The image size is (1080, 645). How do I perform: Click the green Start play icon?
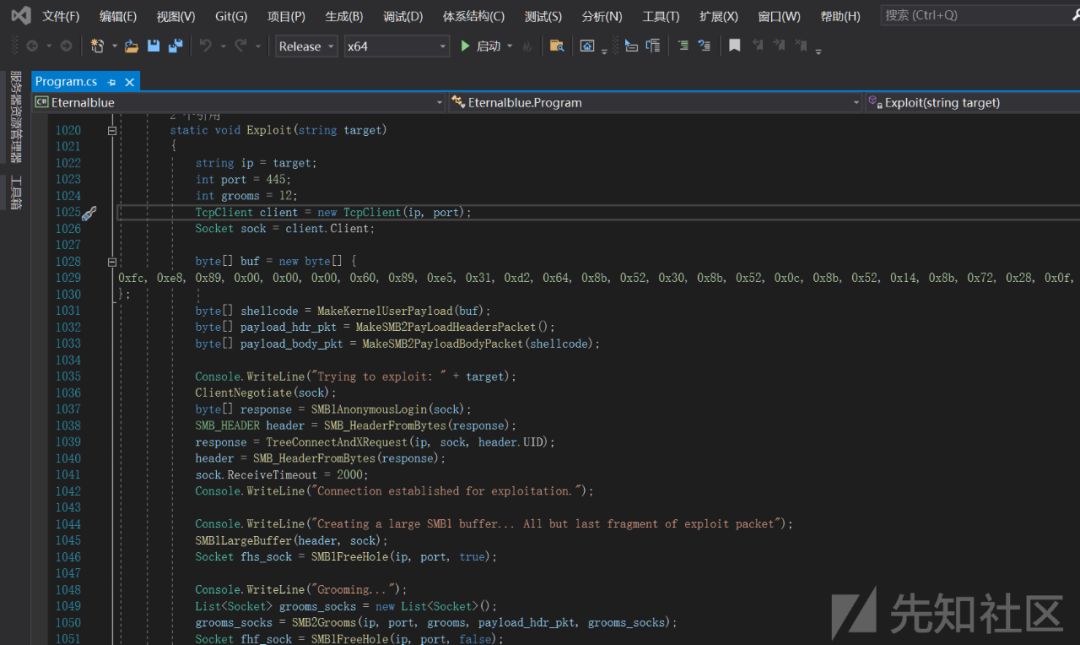tap(465, 46)
